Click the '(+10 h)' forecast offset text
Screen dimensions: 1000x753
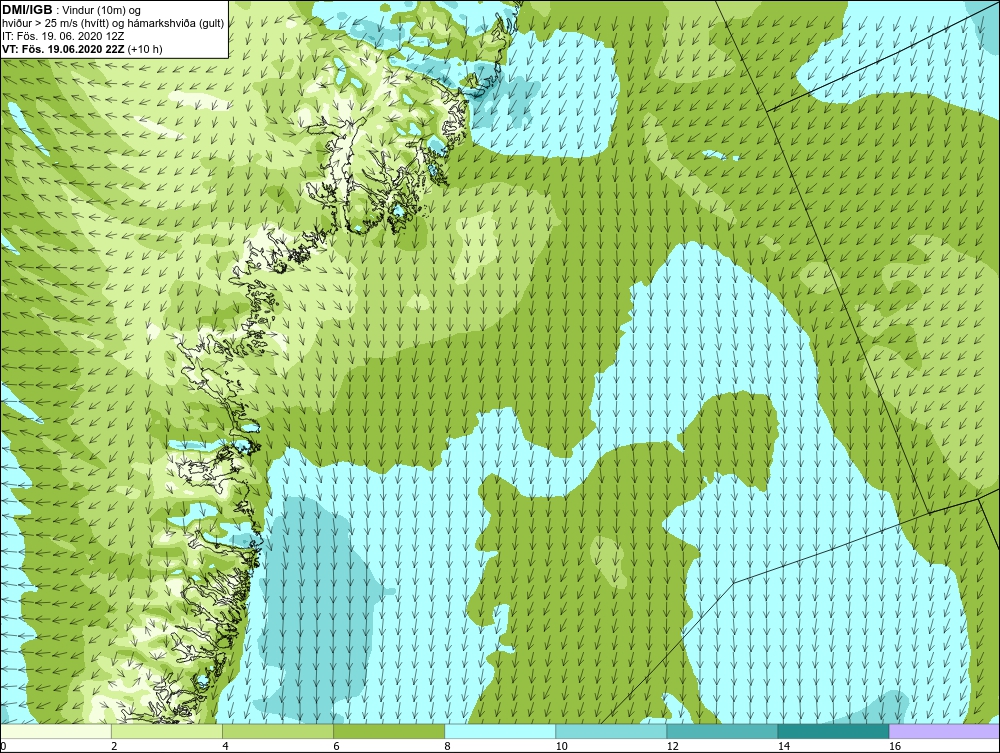pyautogui.click(x=145, y=49)
